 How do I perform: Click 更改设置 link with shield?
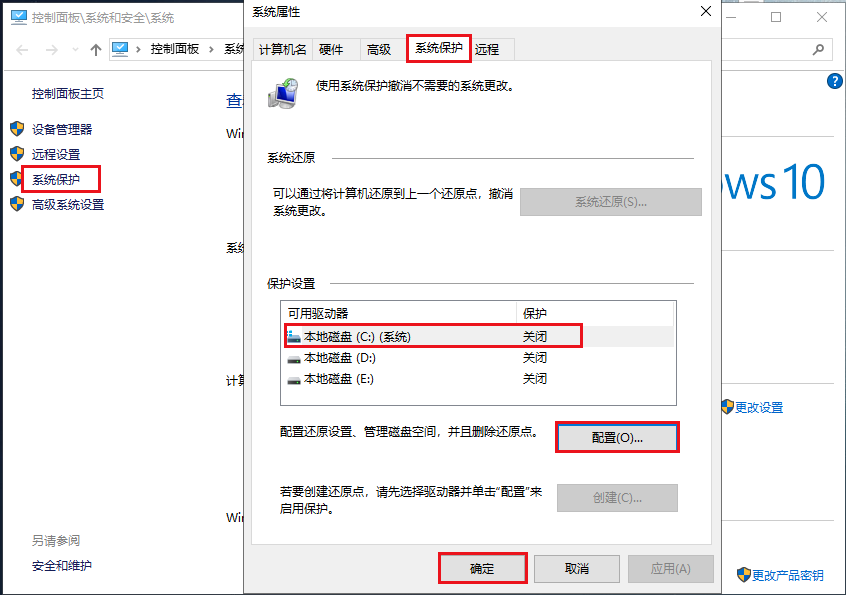point(759,408)
